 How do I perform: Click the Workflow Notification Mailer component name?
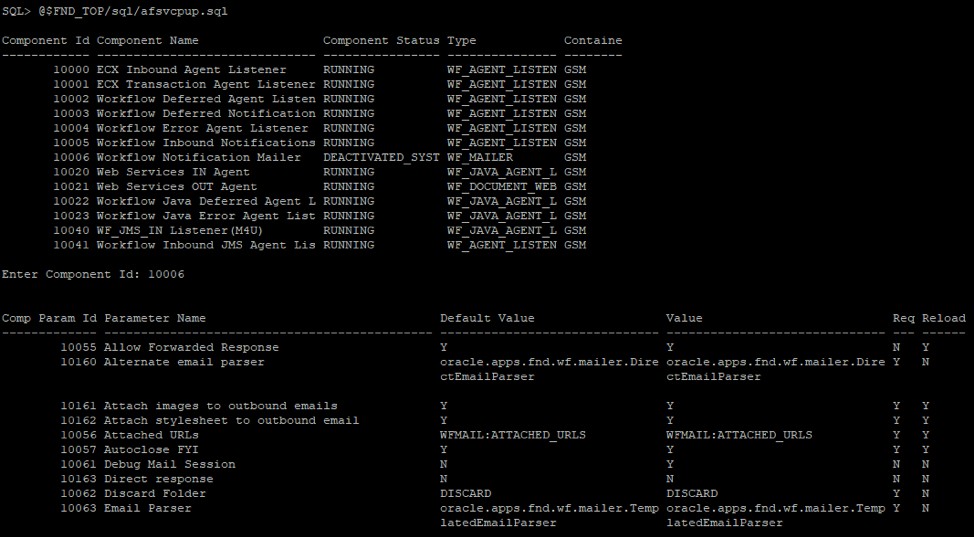(x=199, y=157)
